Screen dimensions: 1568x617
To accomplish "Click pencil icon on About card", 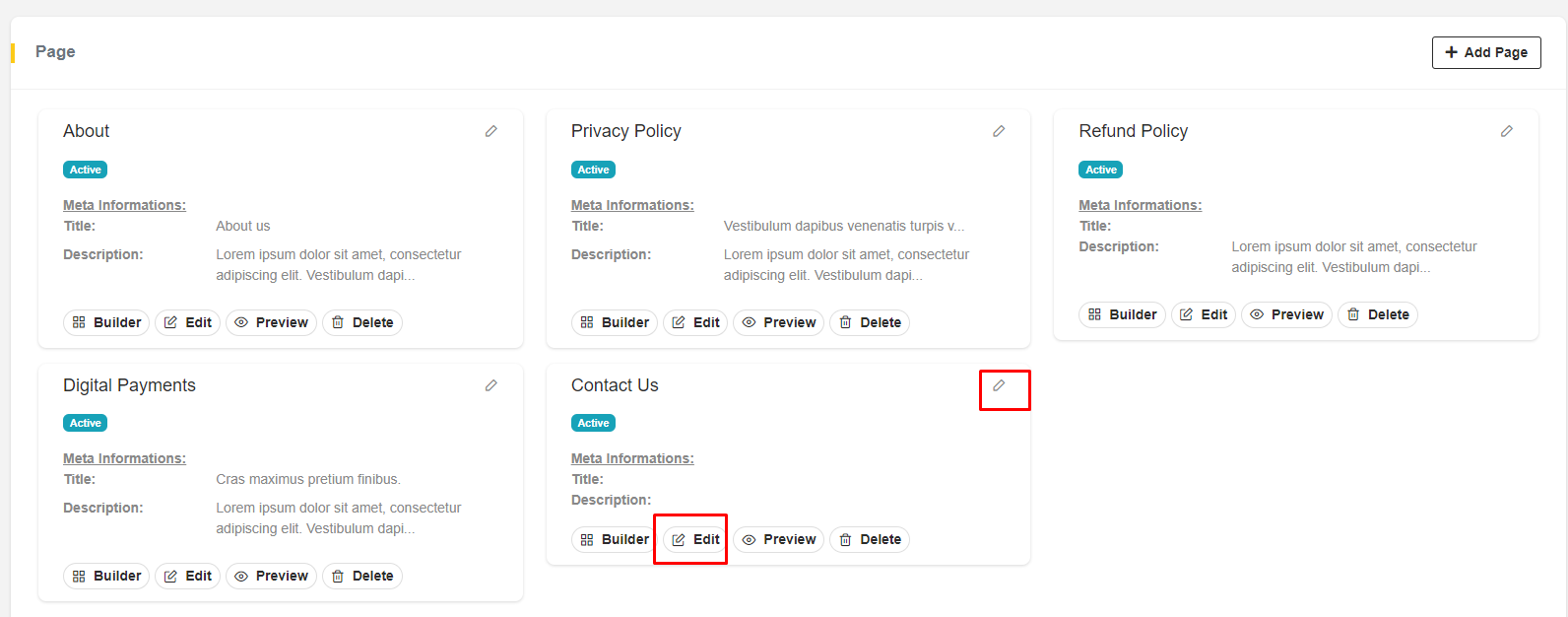I will [491, 131].
